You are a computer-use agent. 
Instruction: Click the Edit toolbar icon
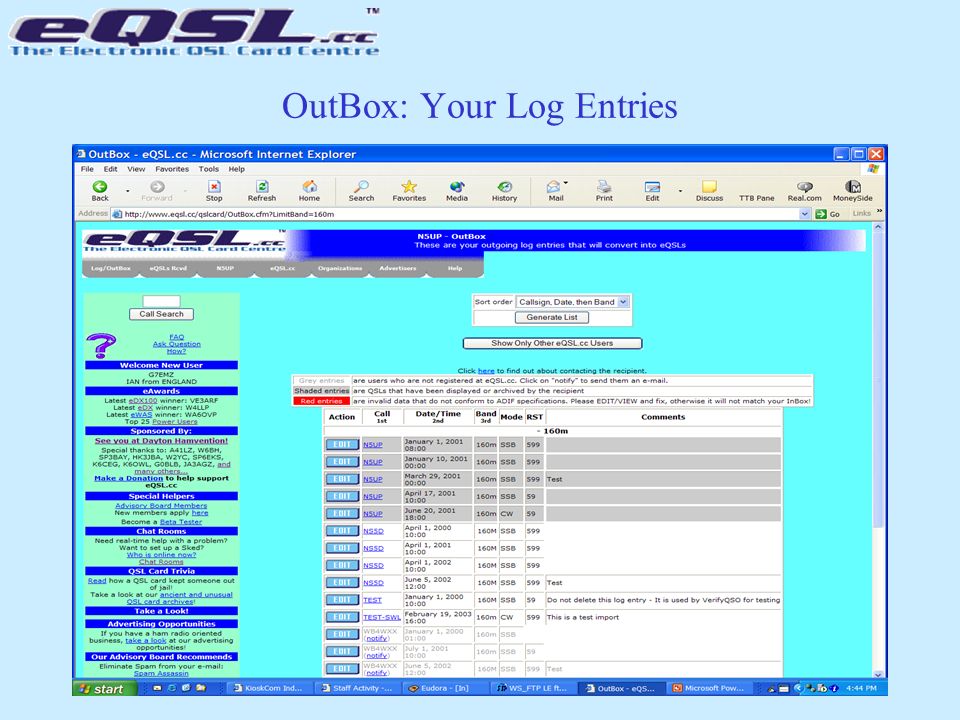[652, 187]
